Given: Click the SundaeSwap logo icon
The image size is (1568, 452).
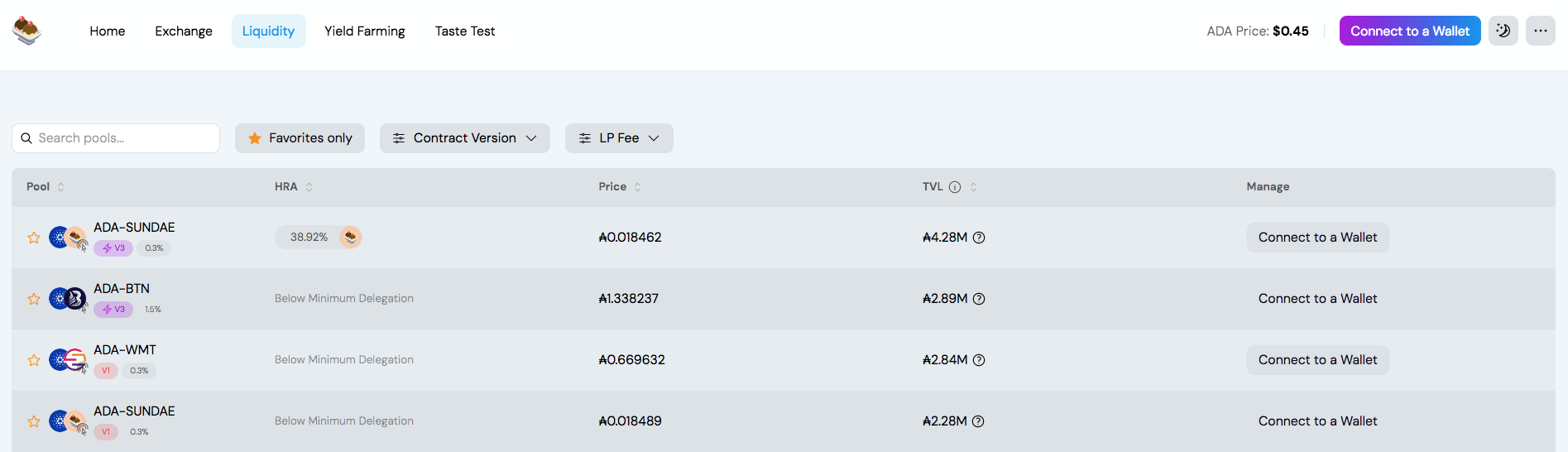Looking at the screenshot, I should (x=26, y=31).
